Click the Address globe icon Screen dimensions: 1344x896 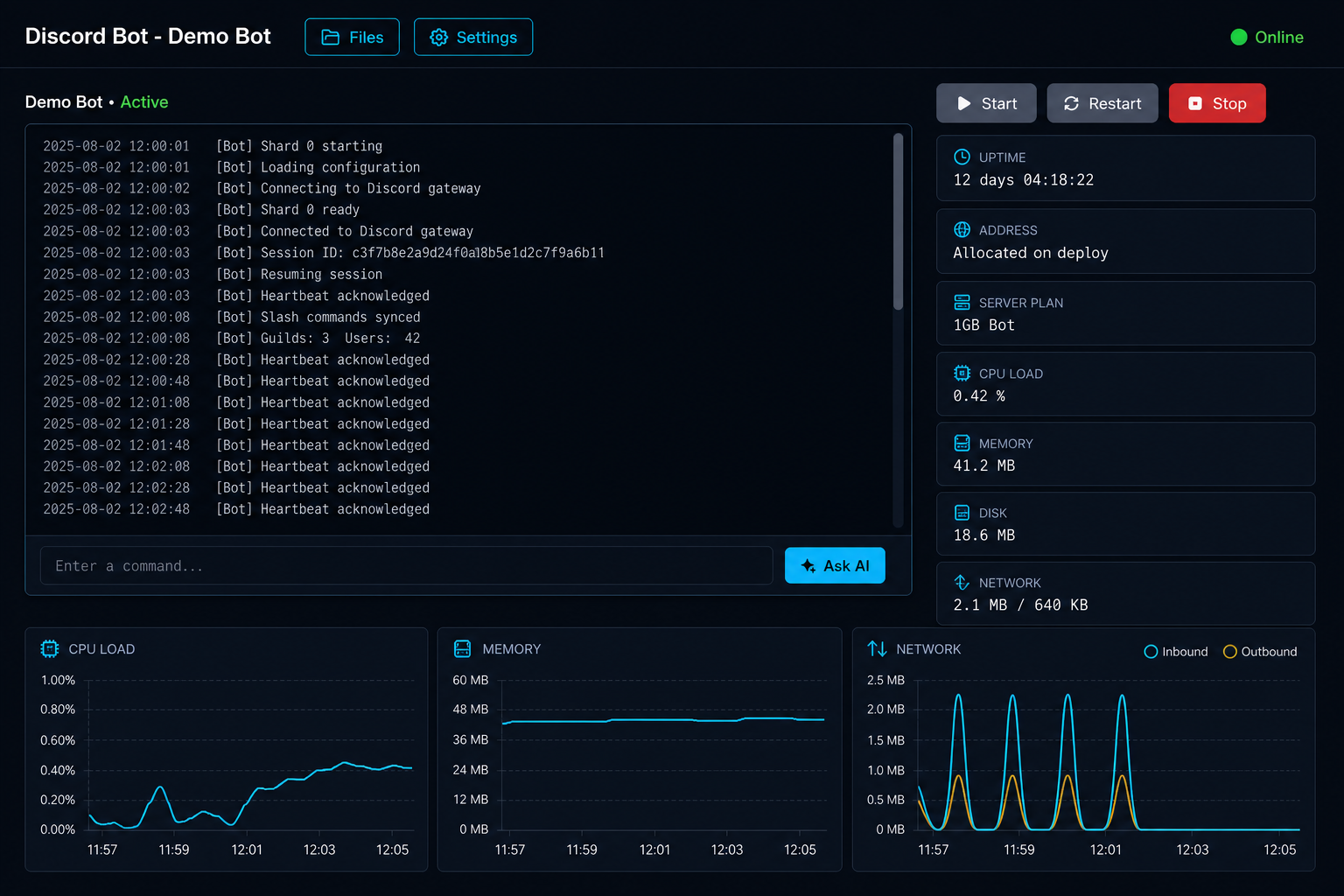(x=962, y=229)
